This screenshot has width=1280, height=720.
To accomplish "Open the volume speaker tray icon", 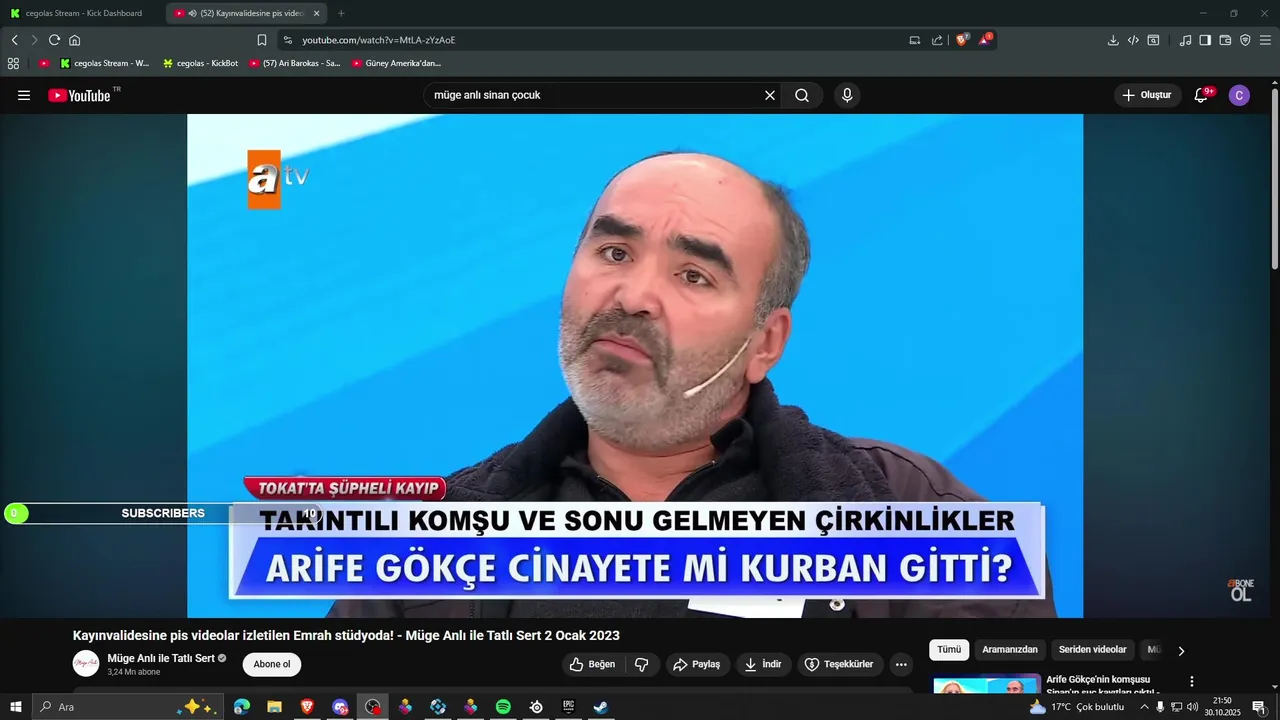I will click(x=1192, y=707).
